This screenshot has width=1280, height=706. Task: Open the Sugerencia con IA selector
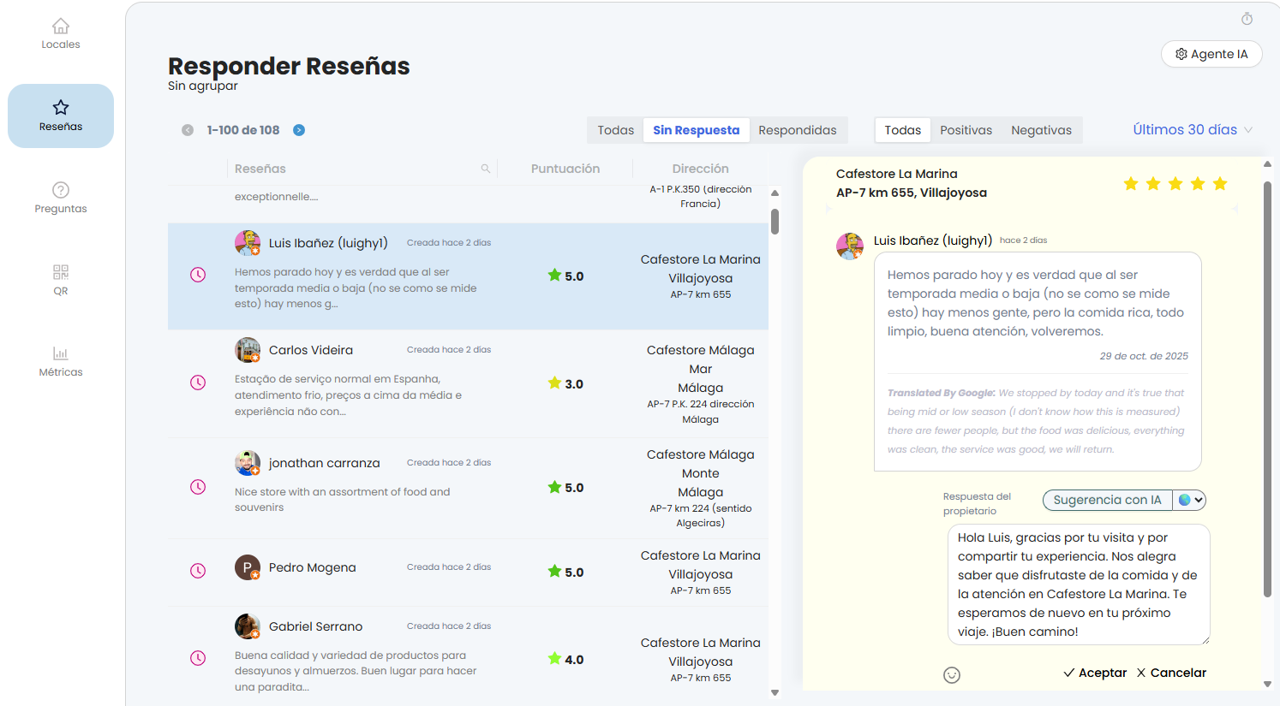pyautogui.click(x=1107, y=500)
